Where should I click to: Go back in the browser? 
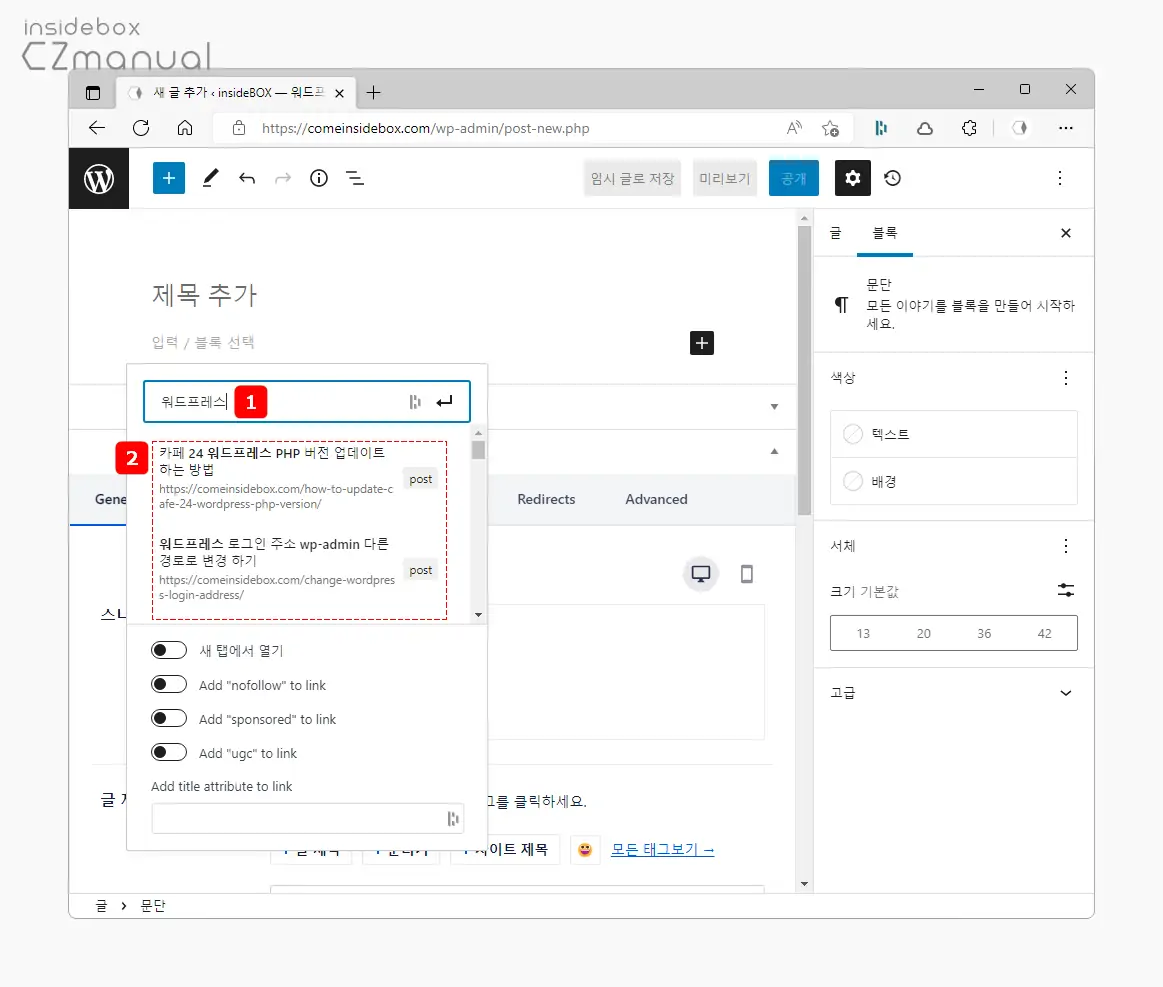point(97,128)
